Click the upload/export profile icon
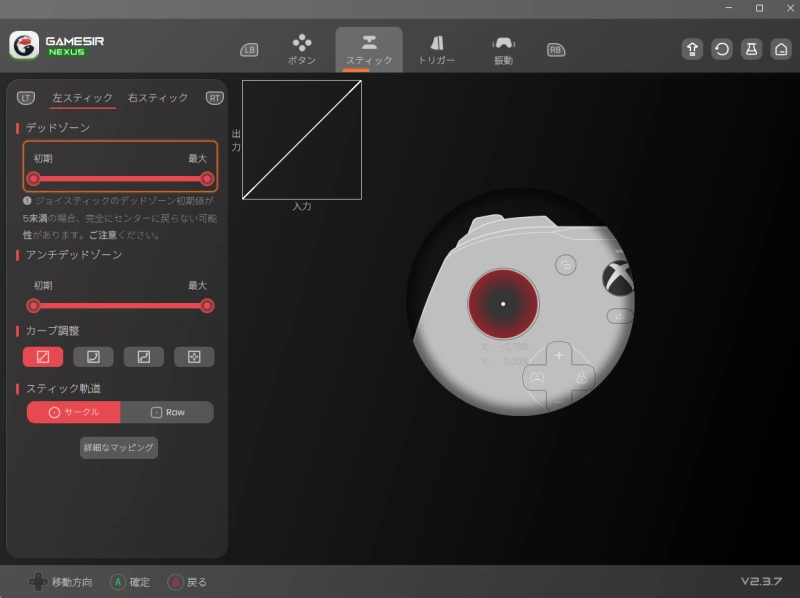This screenshot has height=598, width=800. click(x=692, y=50)
